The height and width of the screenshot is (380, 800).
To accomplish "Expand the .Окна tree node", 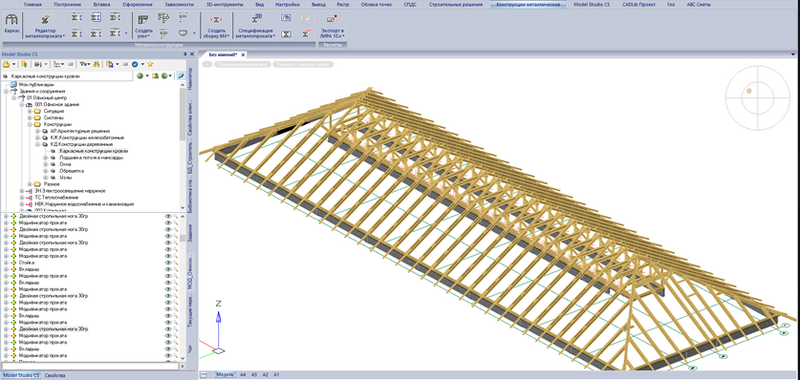I will click(45, 164).
